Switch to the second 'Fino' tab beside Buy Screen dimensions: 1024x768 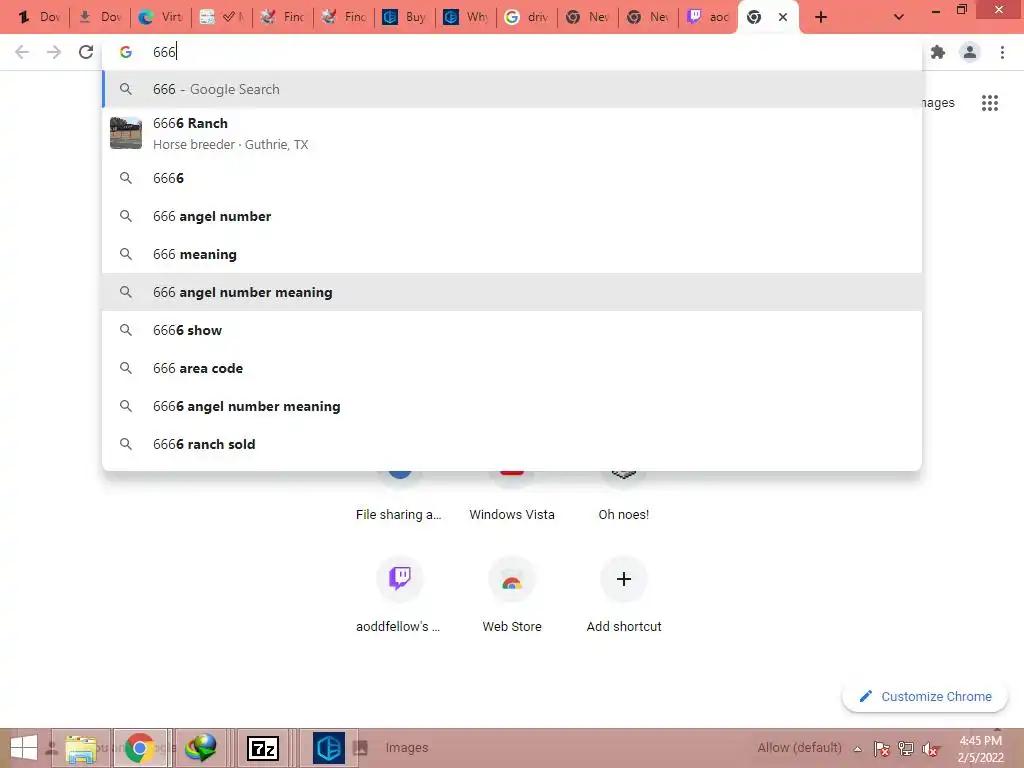(344, 17)
